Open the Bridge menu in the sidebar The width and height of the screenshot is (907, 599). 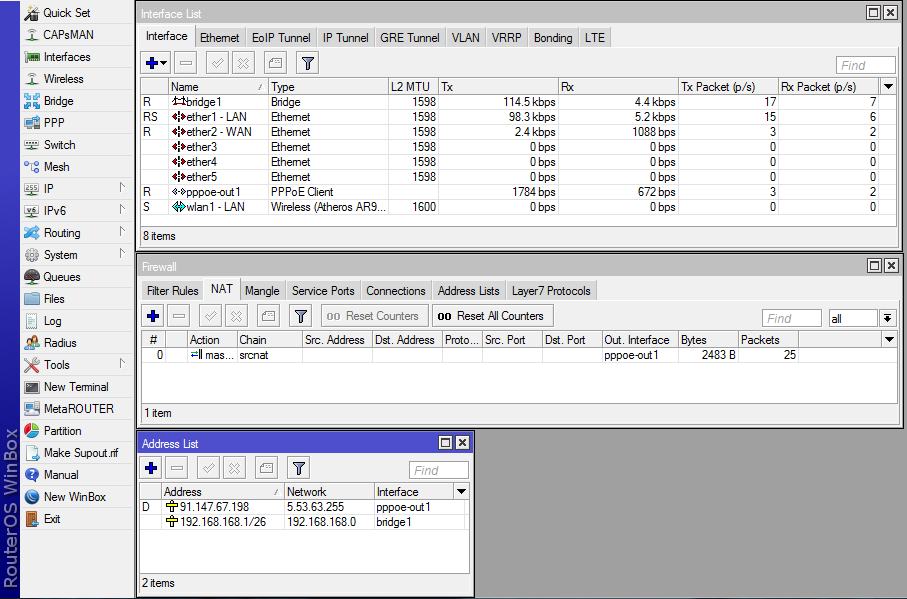77,101
